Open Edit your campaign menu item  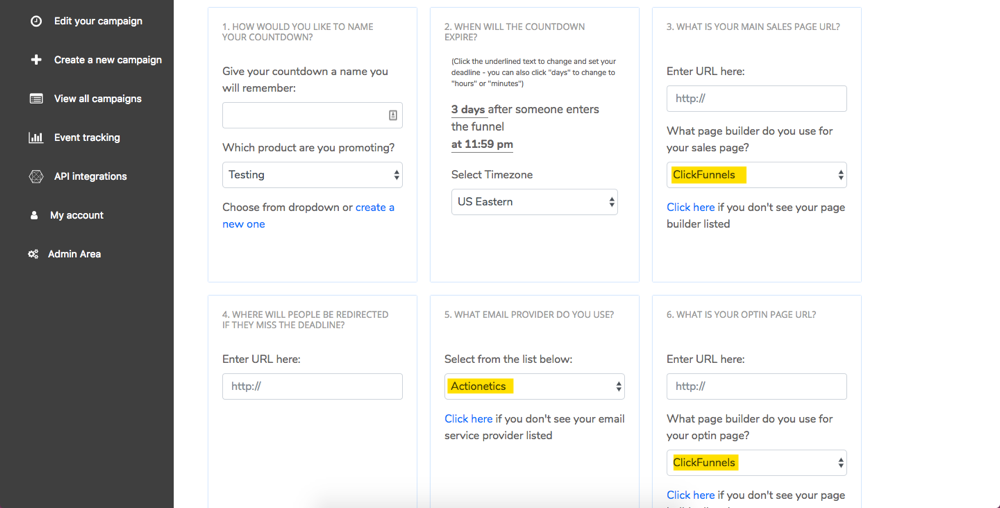(x=98, y=21)
